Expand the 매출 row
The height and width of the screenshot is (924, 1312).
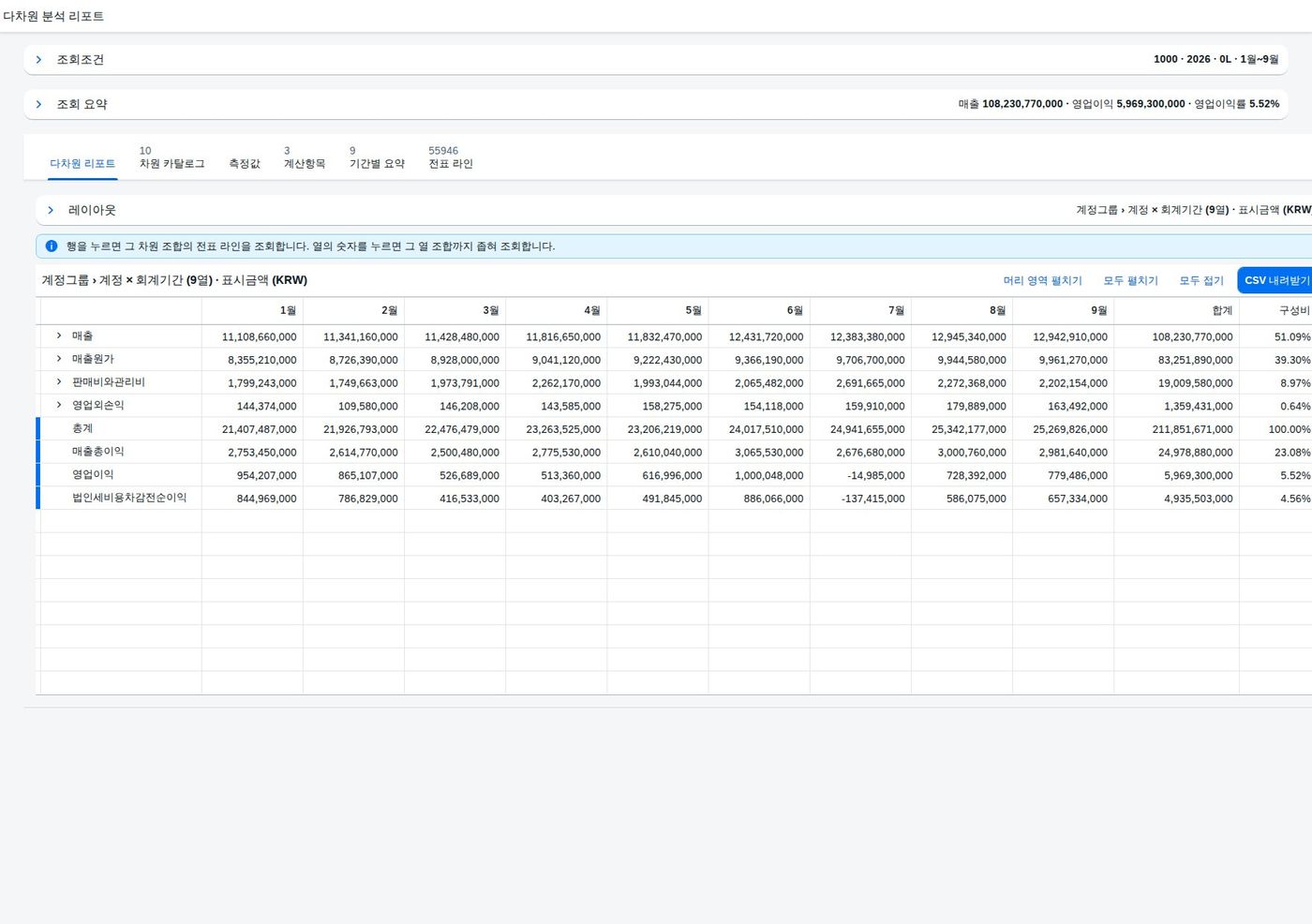pos(59,335)
